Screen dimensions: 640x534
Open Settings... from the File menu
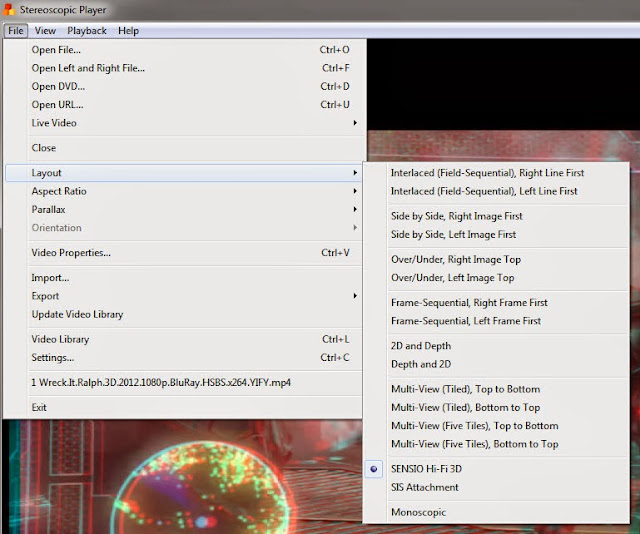[x=184, y=358]
